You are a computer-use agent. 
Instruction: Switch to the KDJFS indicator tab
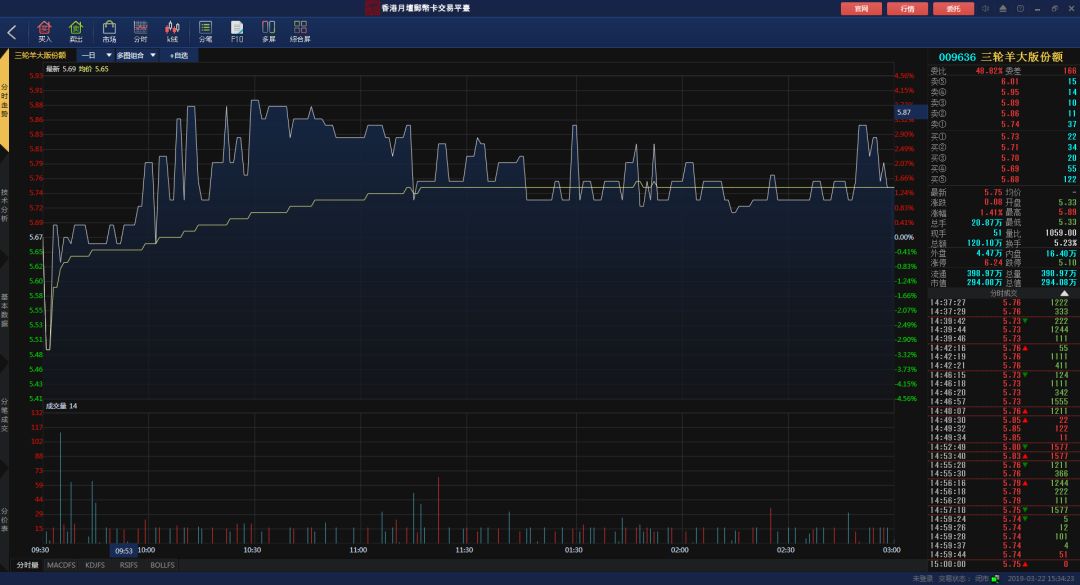[95, 565]
